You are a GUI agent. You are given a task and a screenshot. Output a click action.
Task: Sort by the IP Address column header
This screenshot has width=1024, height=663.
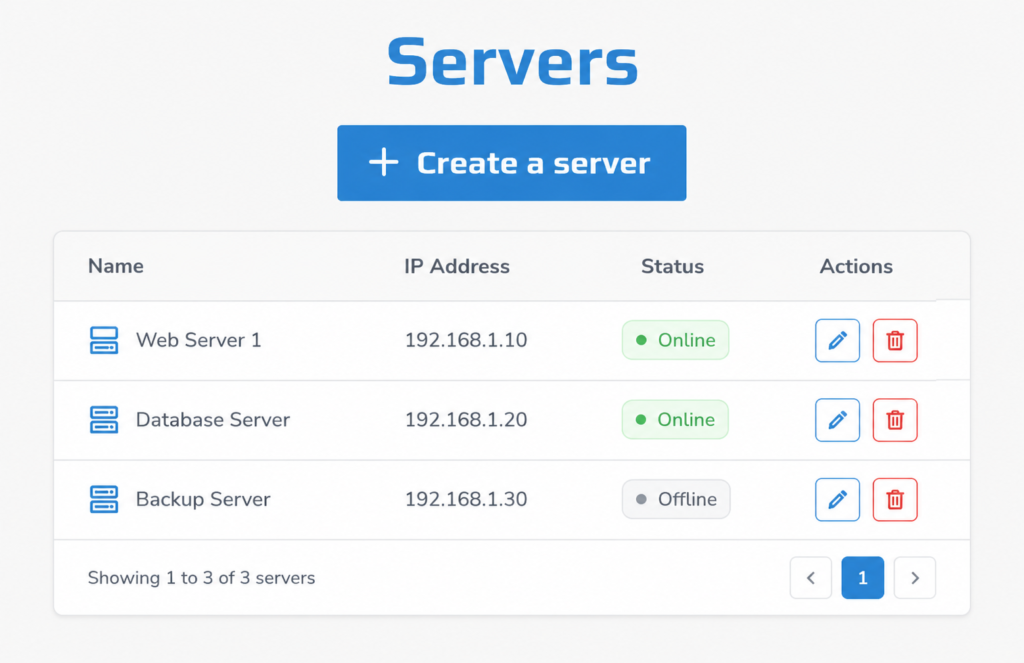[x=456, y=266]
